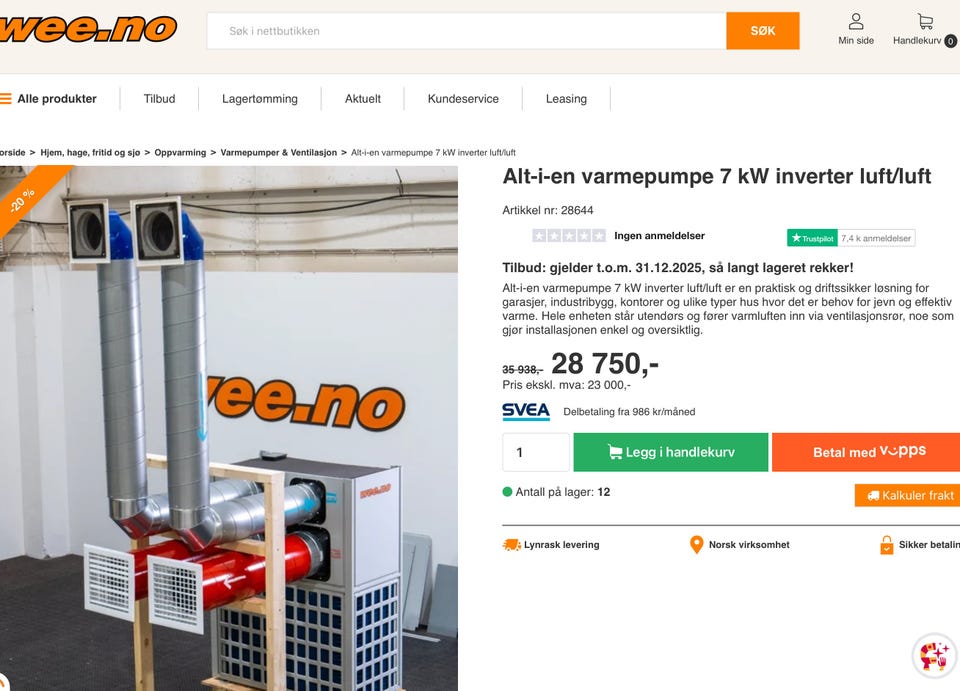Go to the Leasing menu item
960x691 pixels.
[x=566, y=99]
